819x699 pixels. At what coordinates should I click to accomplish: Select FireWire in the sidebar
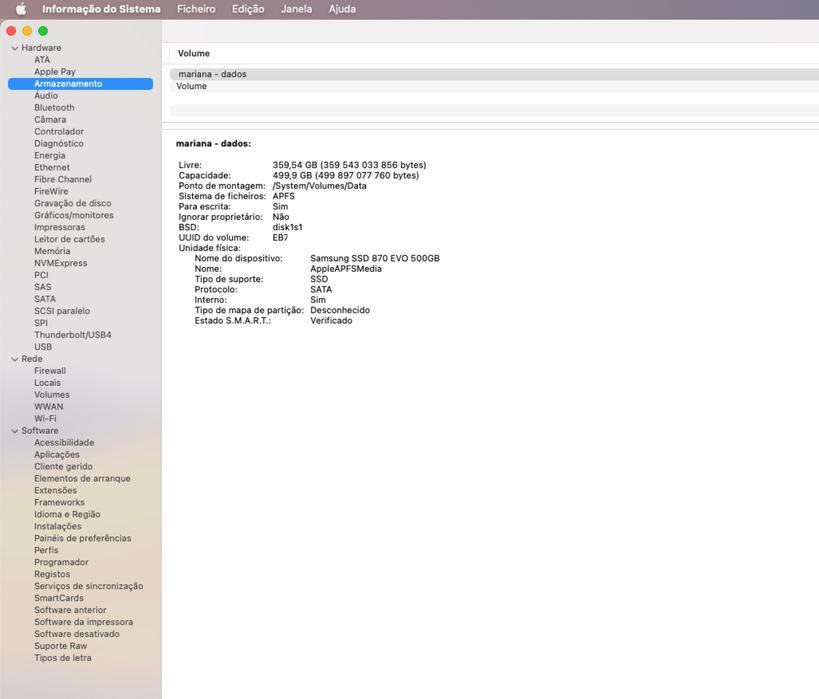[51, 191]
